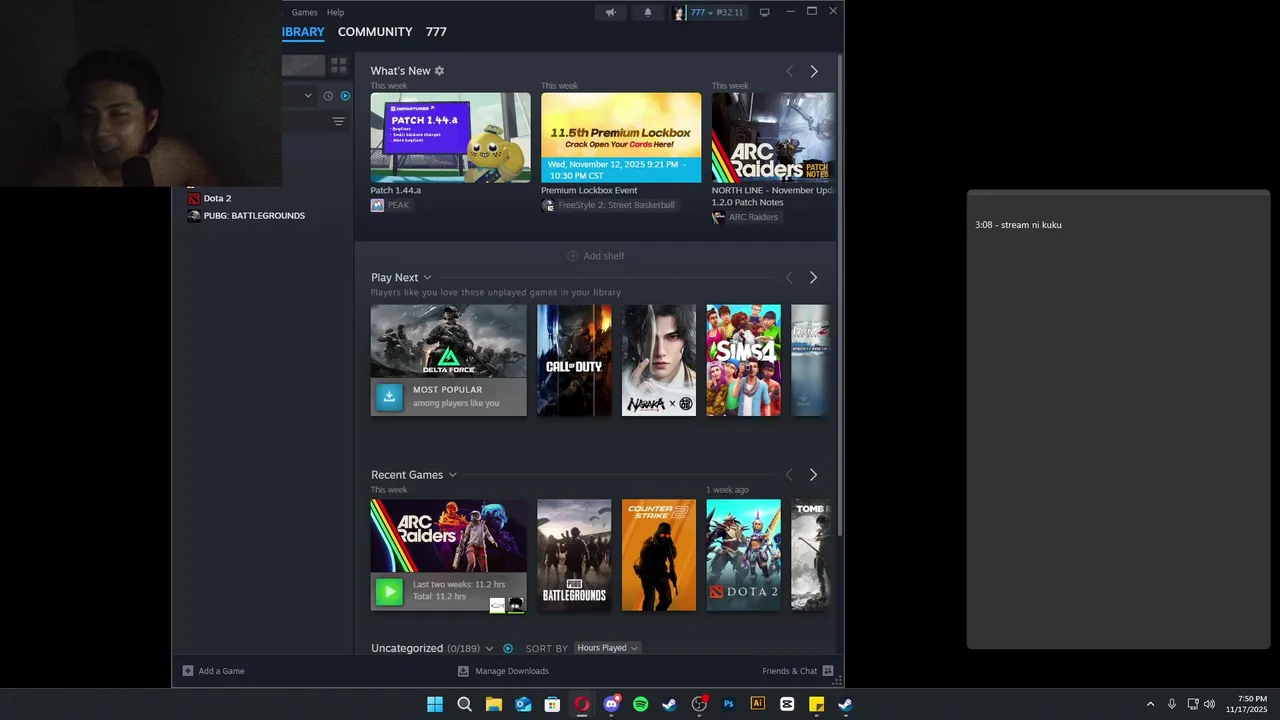The width and height of the screenshot is (1280, 720).
Task: Click PEAK game icon under Patch 1.44.a
Action: pos(377,205)
